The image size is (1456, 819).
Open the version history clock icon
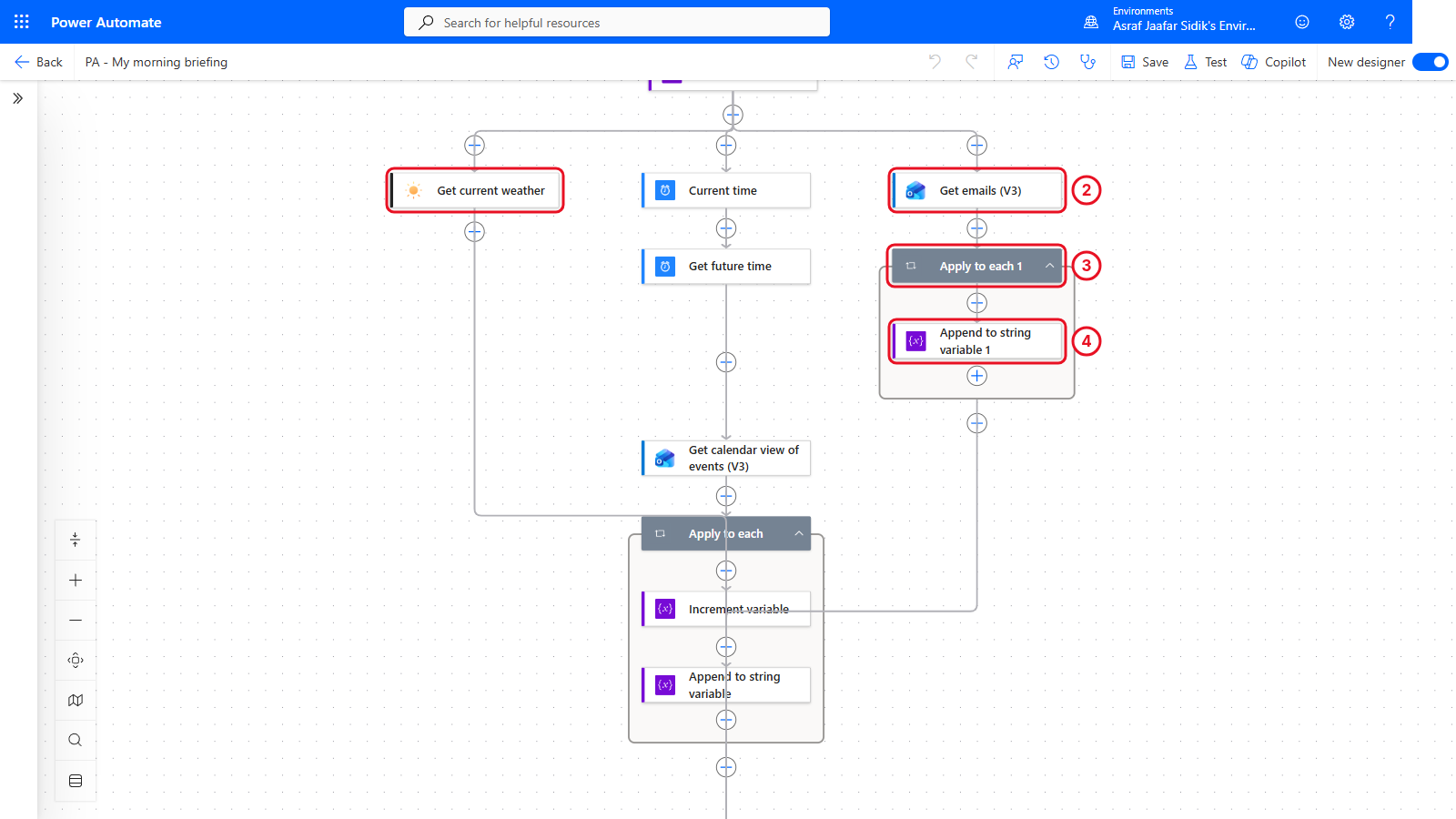coord(1052,62)
